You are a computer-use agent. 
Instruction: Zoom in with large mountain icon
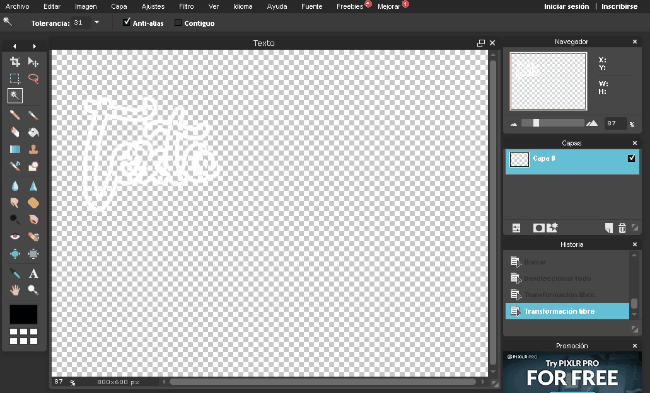(x=592, y=123)
